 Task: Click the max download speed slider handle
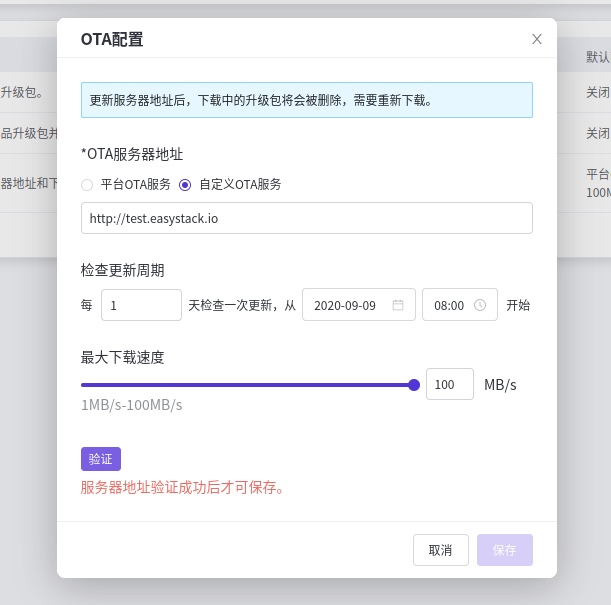414,385
